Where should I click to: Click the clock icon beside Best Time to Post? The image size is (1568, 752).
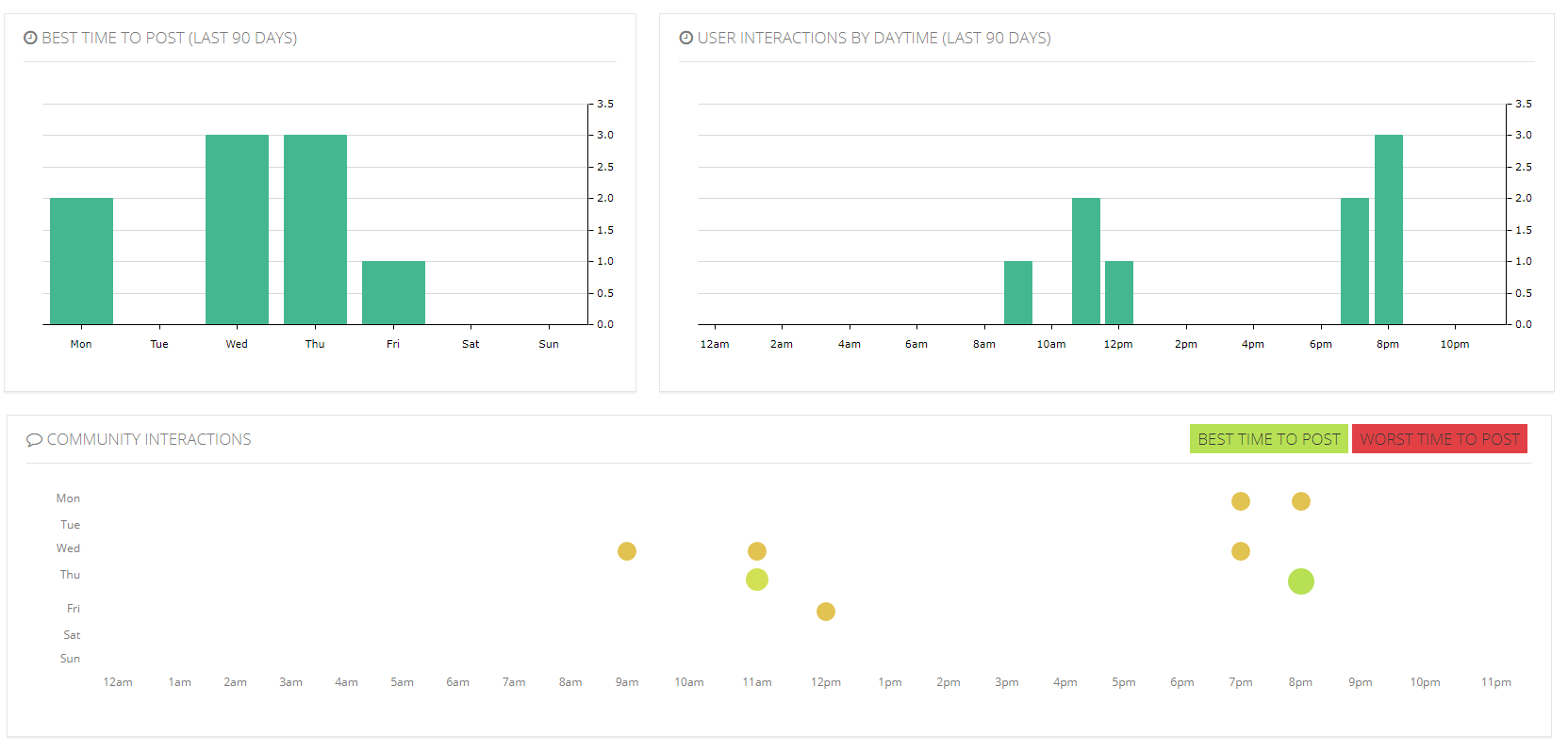click(x=30, y=38)
